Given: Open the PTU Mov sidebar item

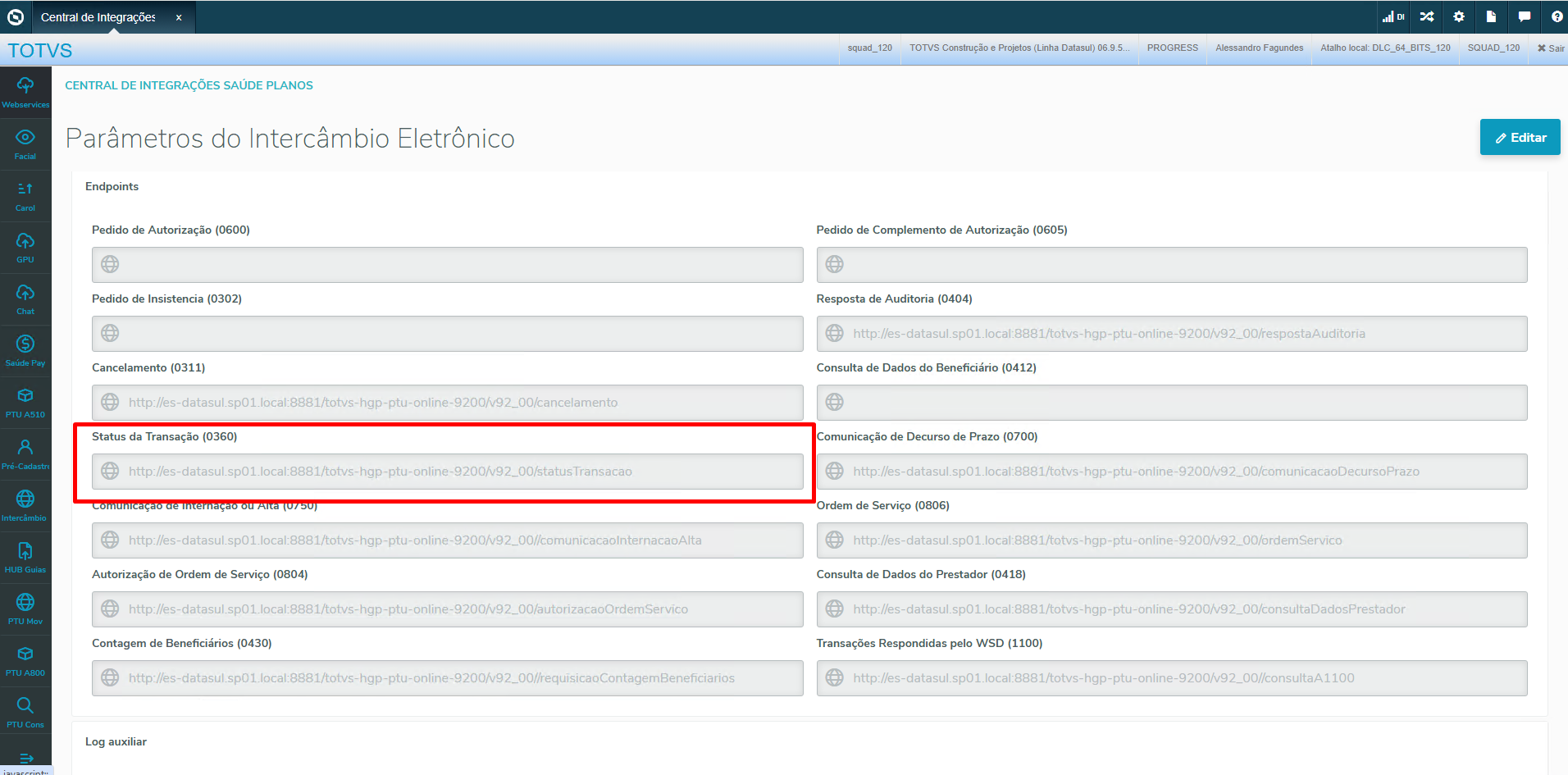Looking at the screenshot, I should (25, 609).
